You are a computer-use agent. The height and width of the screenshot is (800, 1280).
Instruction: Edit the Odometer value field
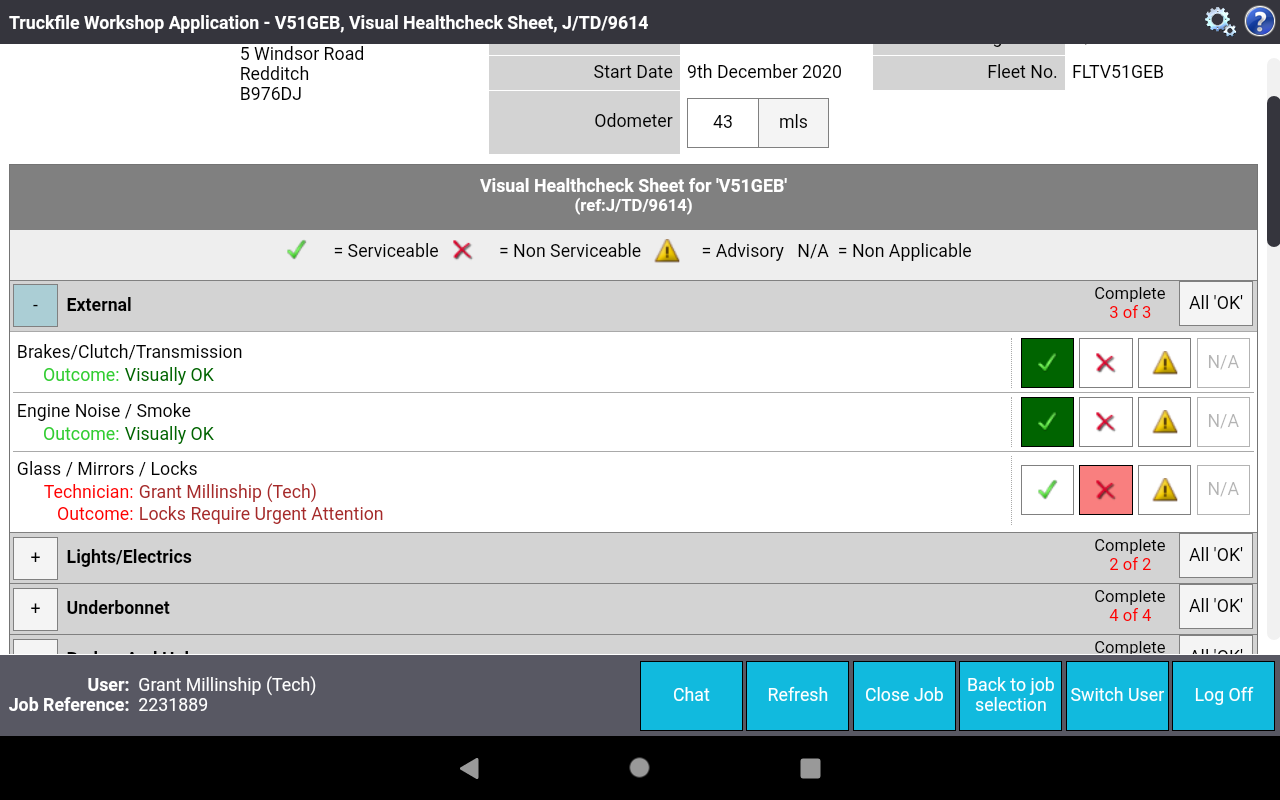723,122
